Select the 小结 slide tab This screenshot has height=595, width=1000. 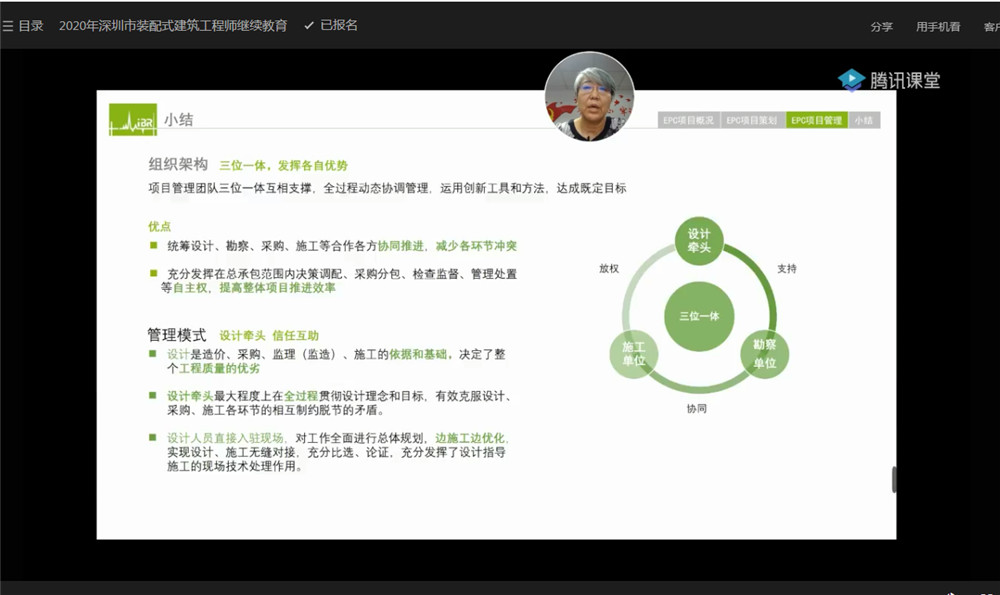864,120
